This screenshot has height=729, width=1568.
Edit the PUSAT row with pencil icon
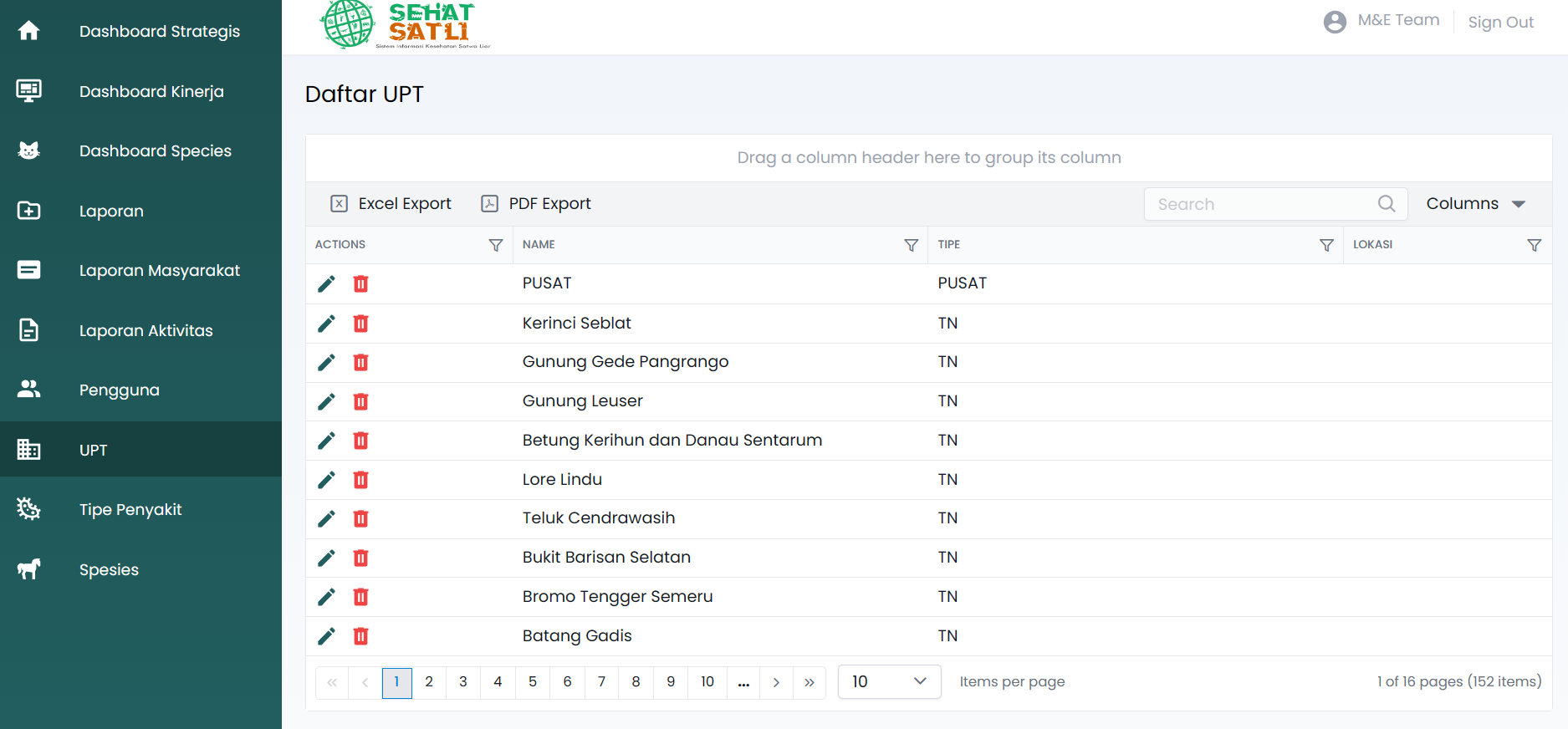(326, 283)
